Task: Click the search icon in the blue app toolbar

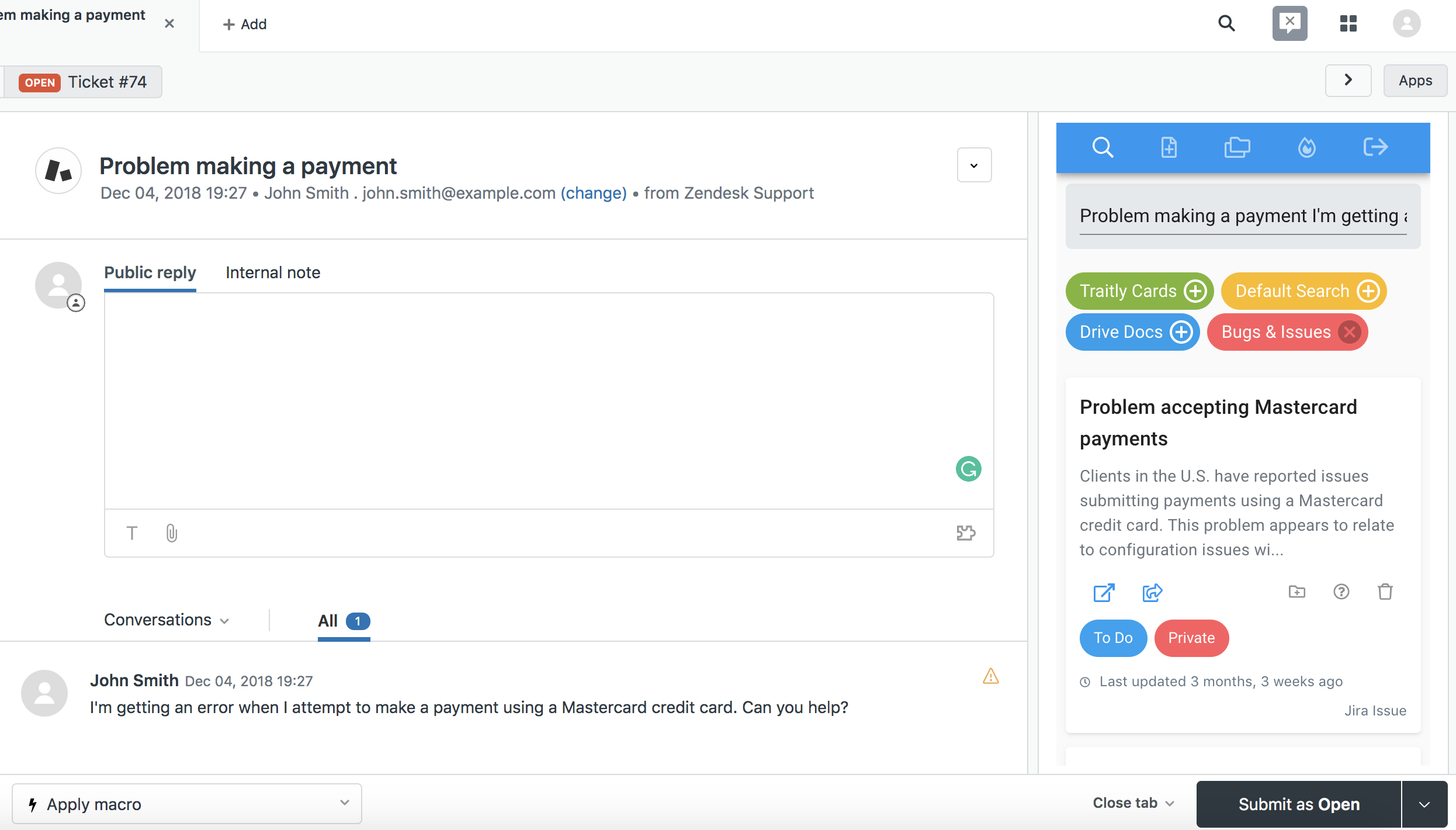Action: pyautogui.click(x=1103, y=147)
